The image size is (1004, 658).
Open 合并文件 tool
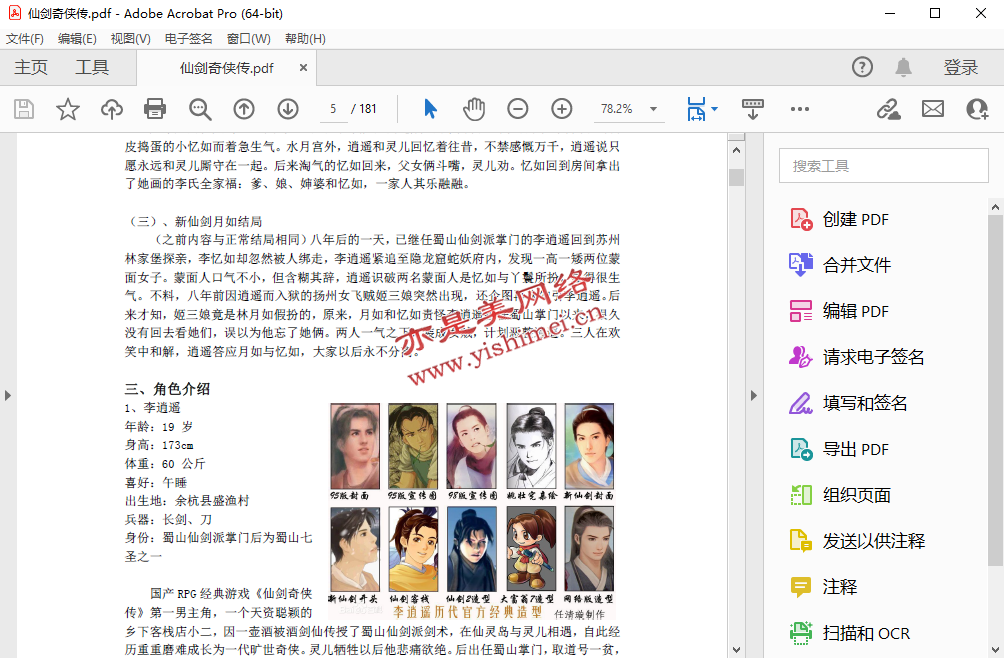[x=839, y=265]
